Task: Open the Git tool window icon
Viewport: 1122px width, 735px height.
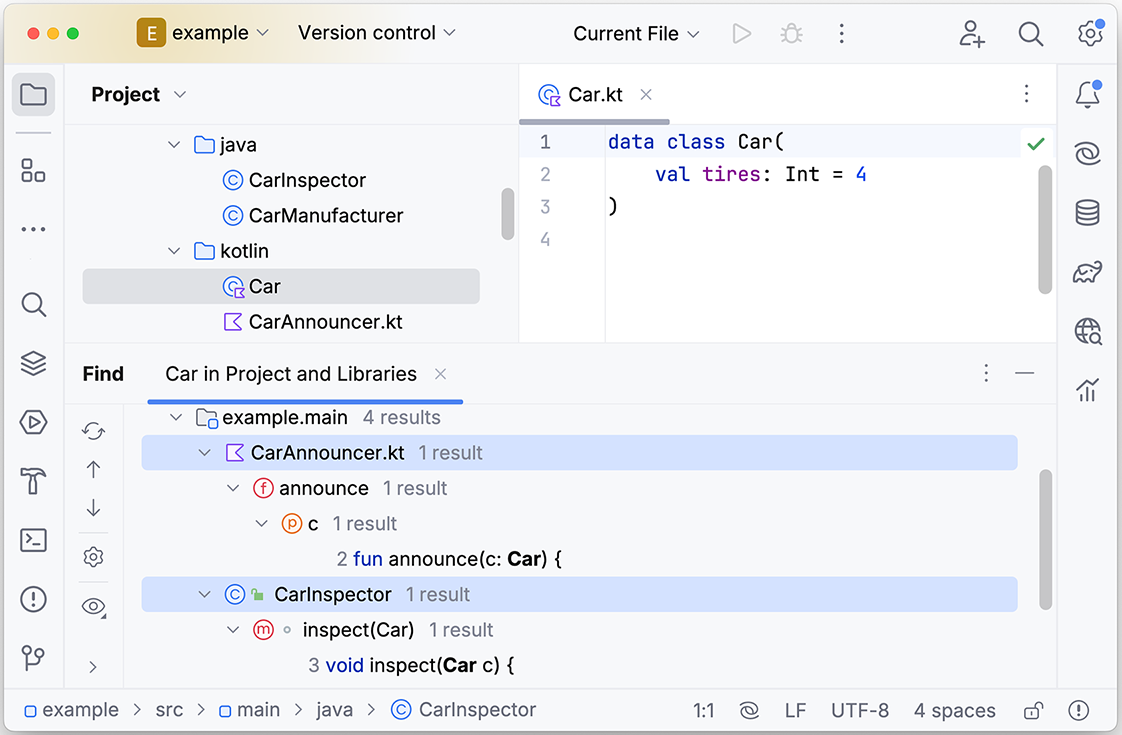Action: (x=33, y=657)
